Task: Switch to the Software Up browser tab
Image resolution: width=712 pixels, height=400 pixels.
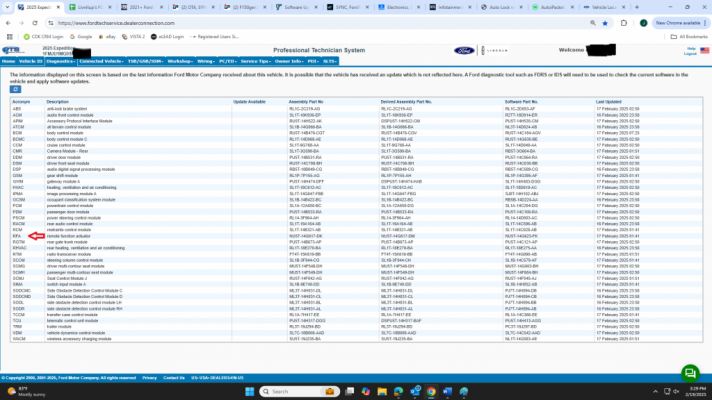Action: pyautogui.click(x=297, y=7)
